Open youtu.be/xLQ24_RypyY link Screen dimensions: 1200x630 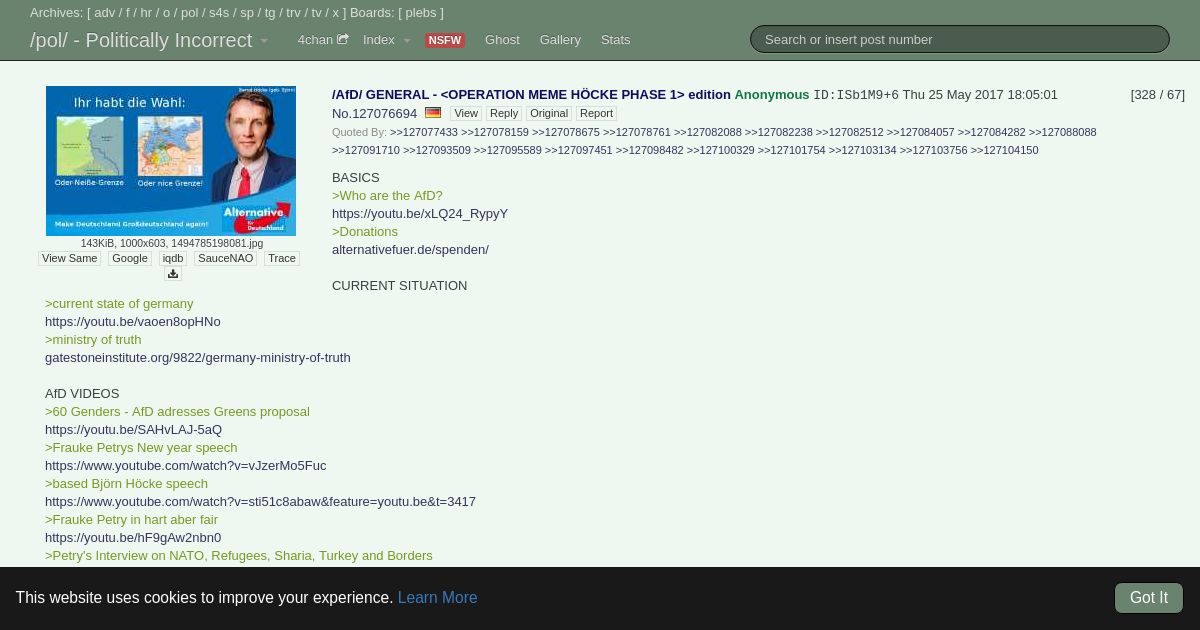tap(420, 213)
